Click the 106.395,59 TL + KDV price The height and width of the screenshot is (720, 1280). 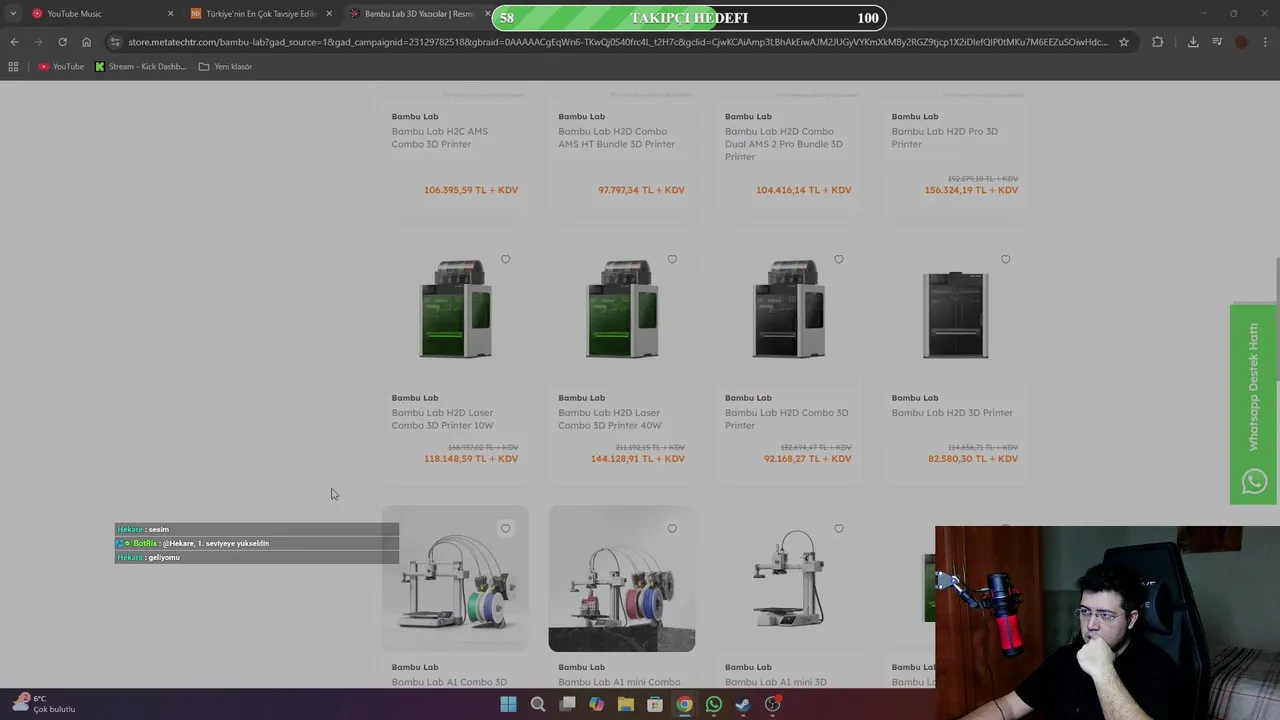pos(471,190)
